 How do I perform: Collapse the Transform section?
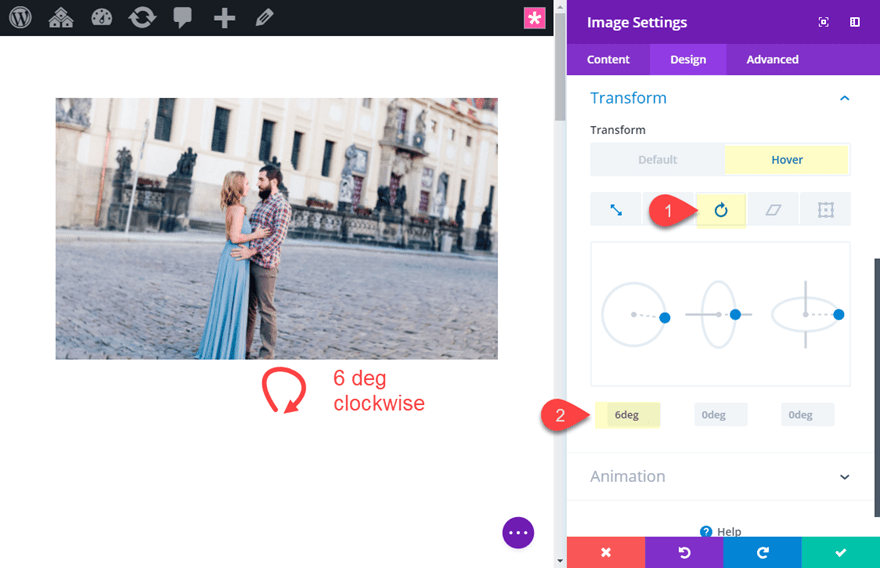pos(844,98)
